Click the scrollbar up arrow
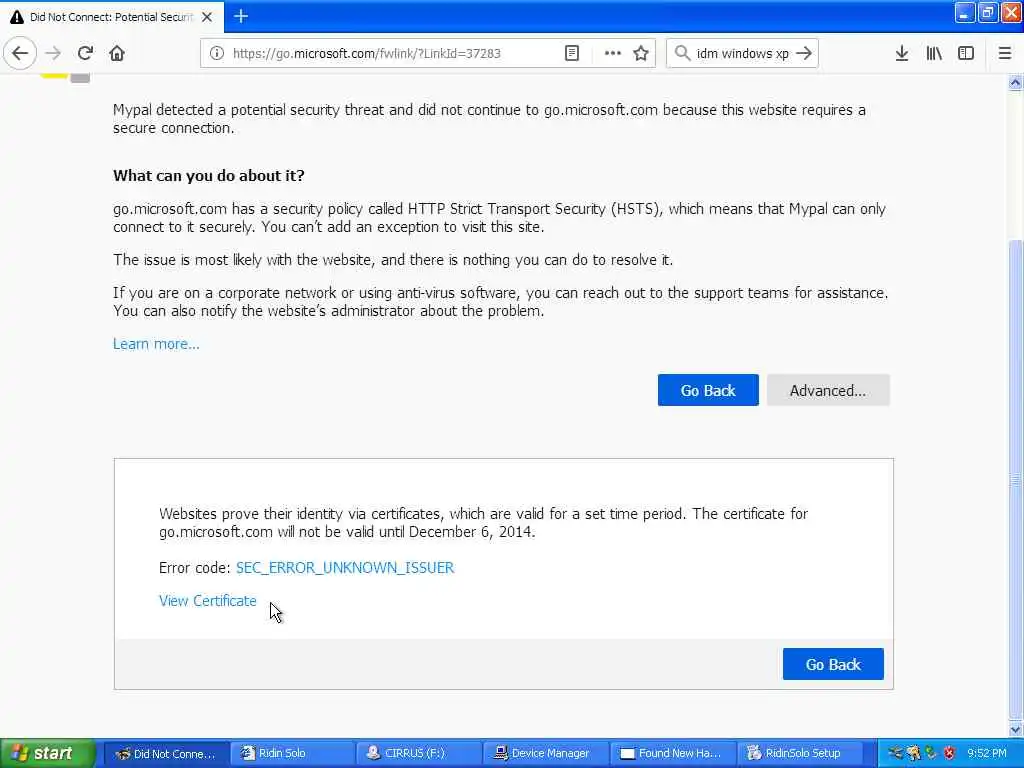 pyautogui.click(x=1016, y=83)
